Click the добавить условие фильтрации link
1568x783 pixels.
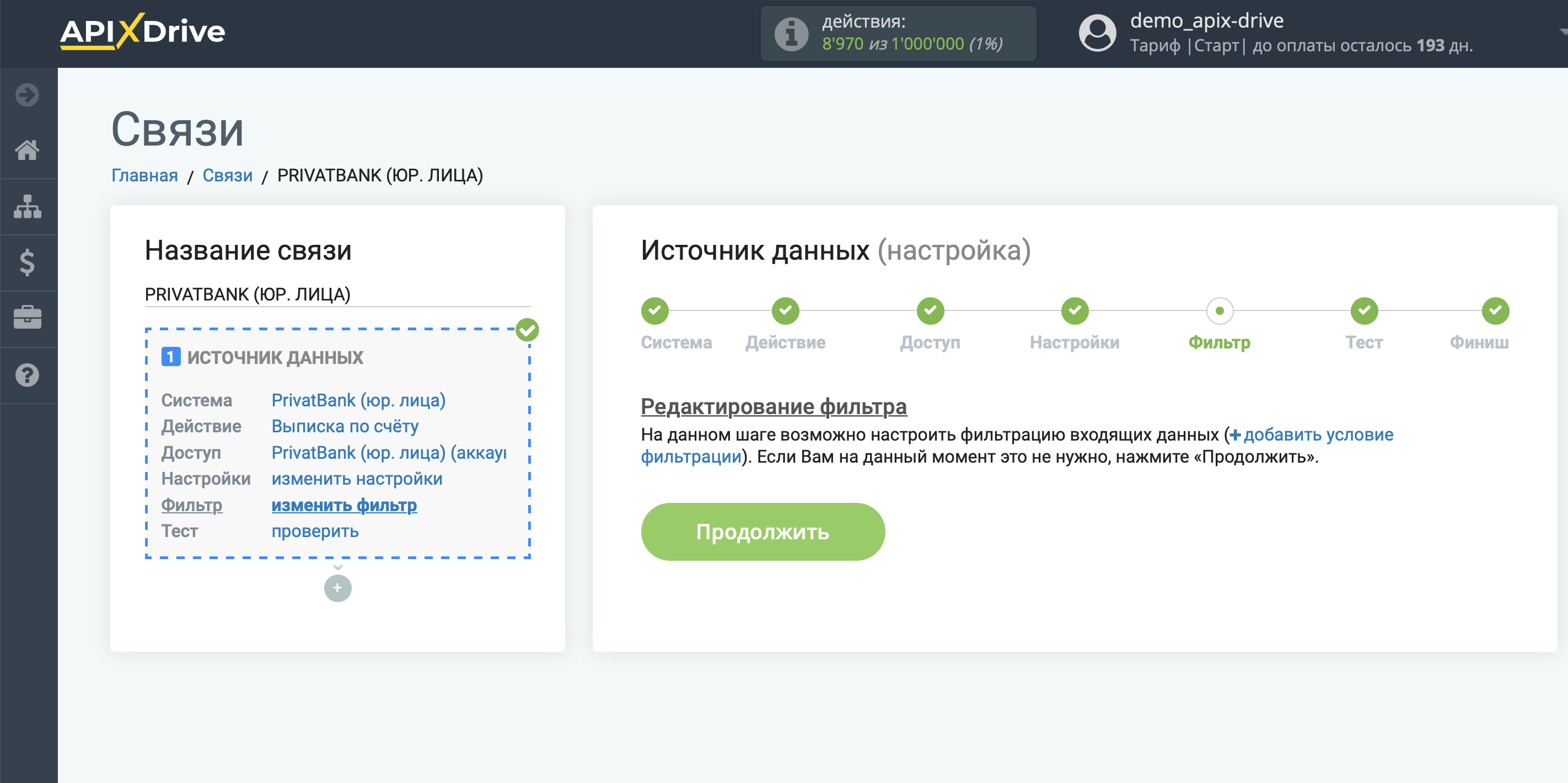pyautogui.click(x=1312, y=435)
